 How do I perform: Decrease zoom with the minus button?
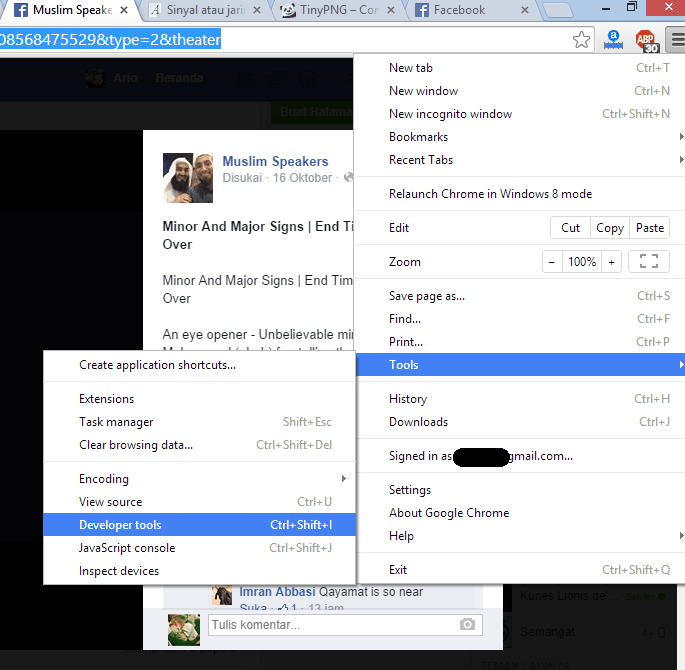(x=553, y=262)
